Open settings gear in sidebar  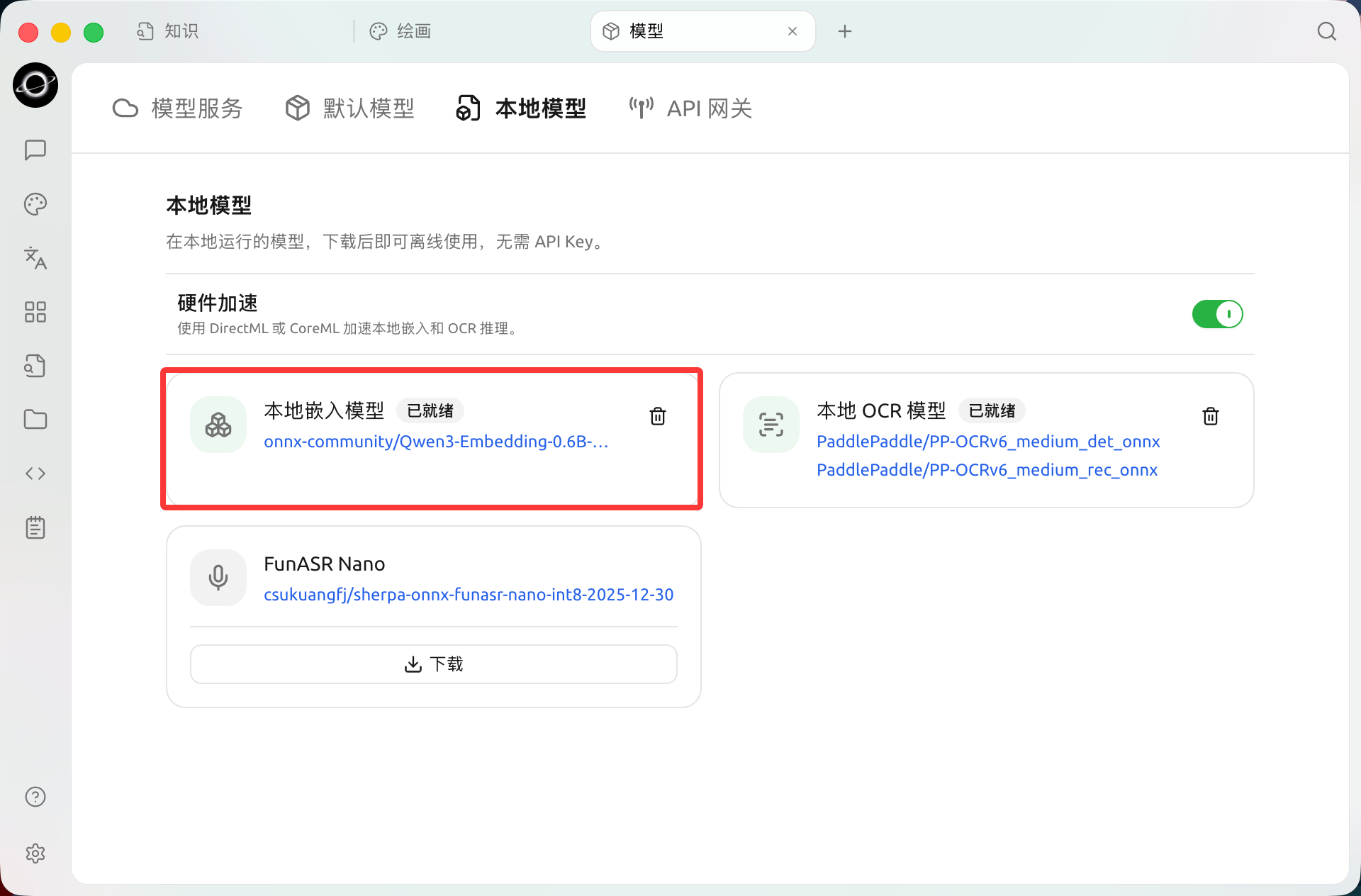tap(35, 853)
